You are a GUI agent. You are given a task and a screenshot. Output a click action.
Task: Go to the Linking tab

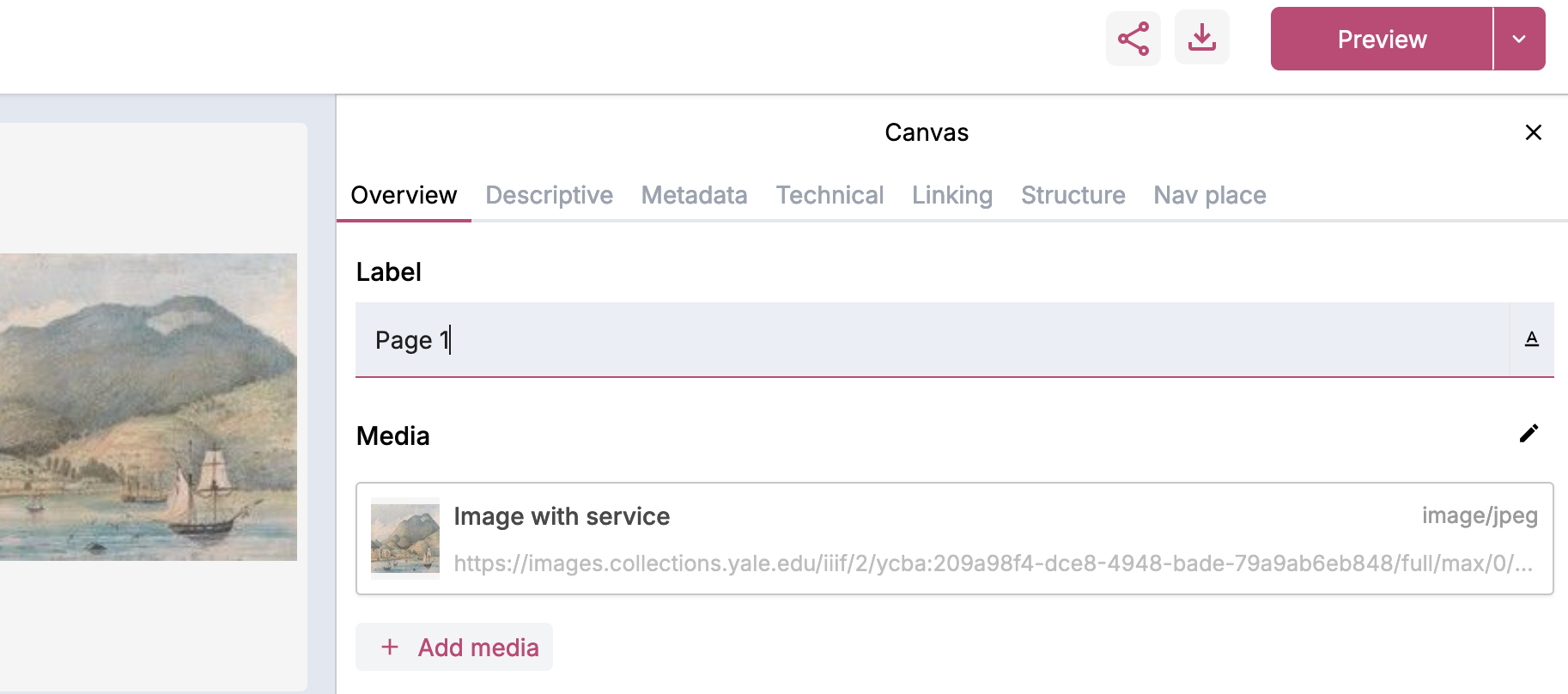point(951,196)
